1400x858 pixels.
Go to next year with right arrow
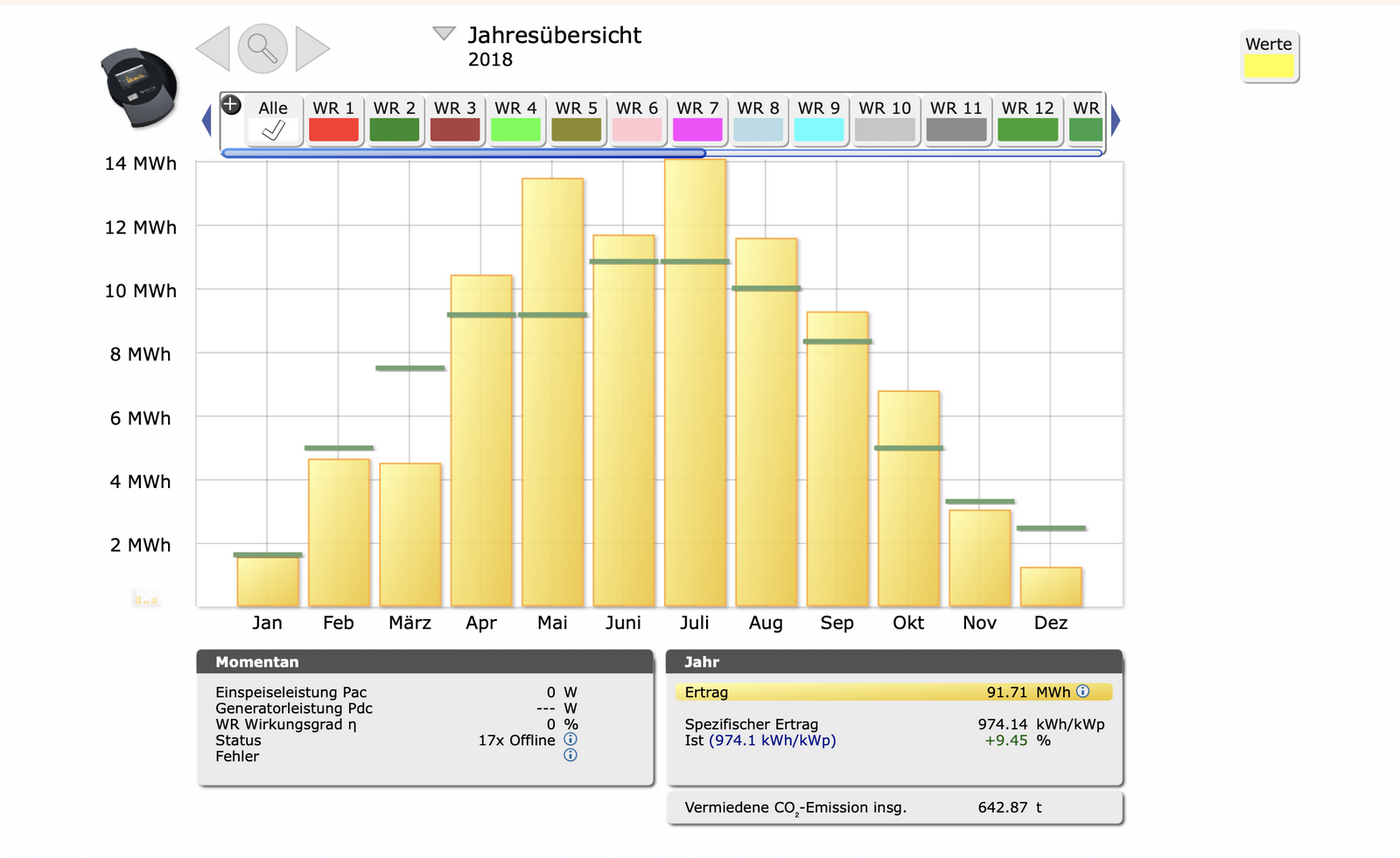point(312,48)
